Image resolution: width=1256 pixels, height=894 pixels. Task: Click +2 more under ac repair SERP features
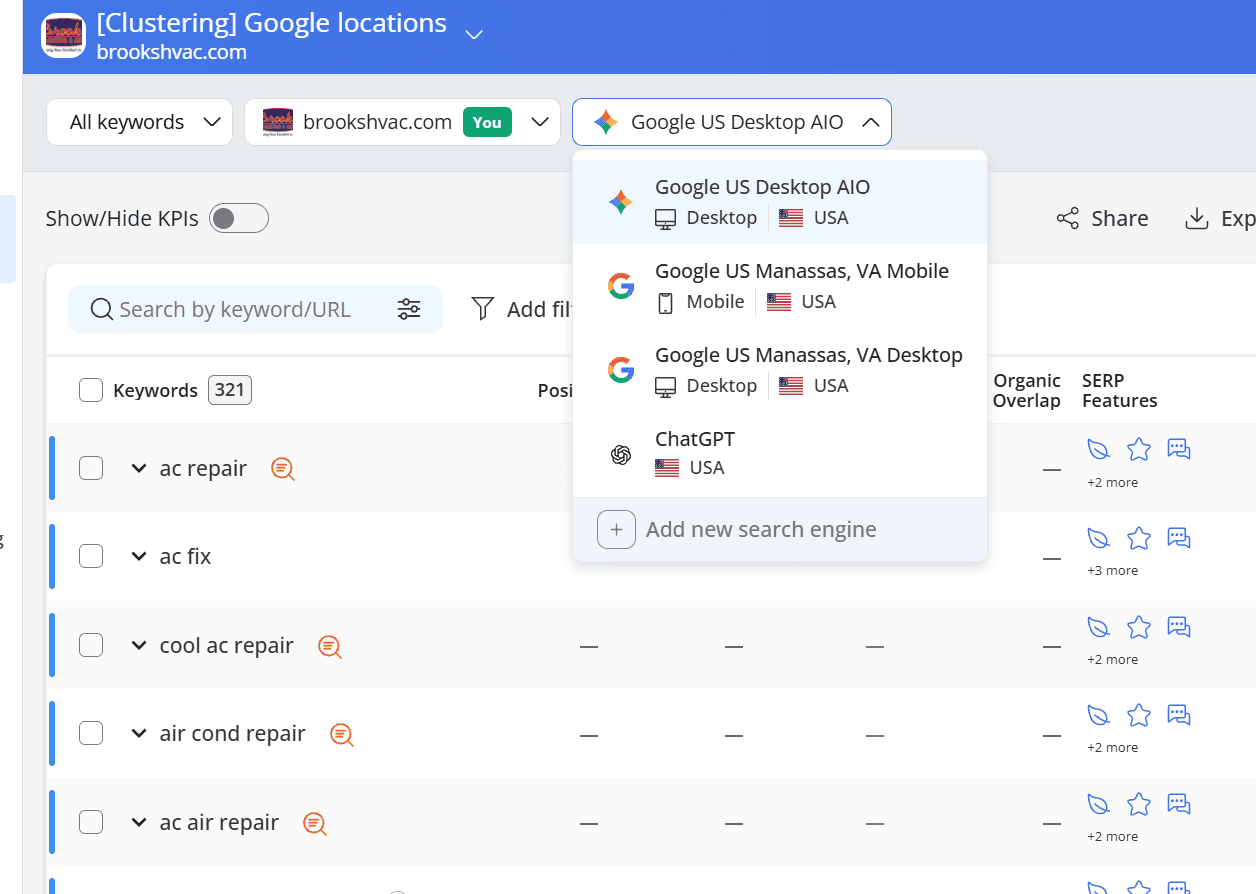pyautogui.click(x=1112, y=482)
